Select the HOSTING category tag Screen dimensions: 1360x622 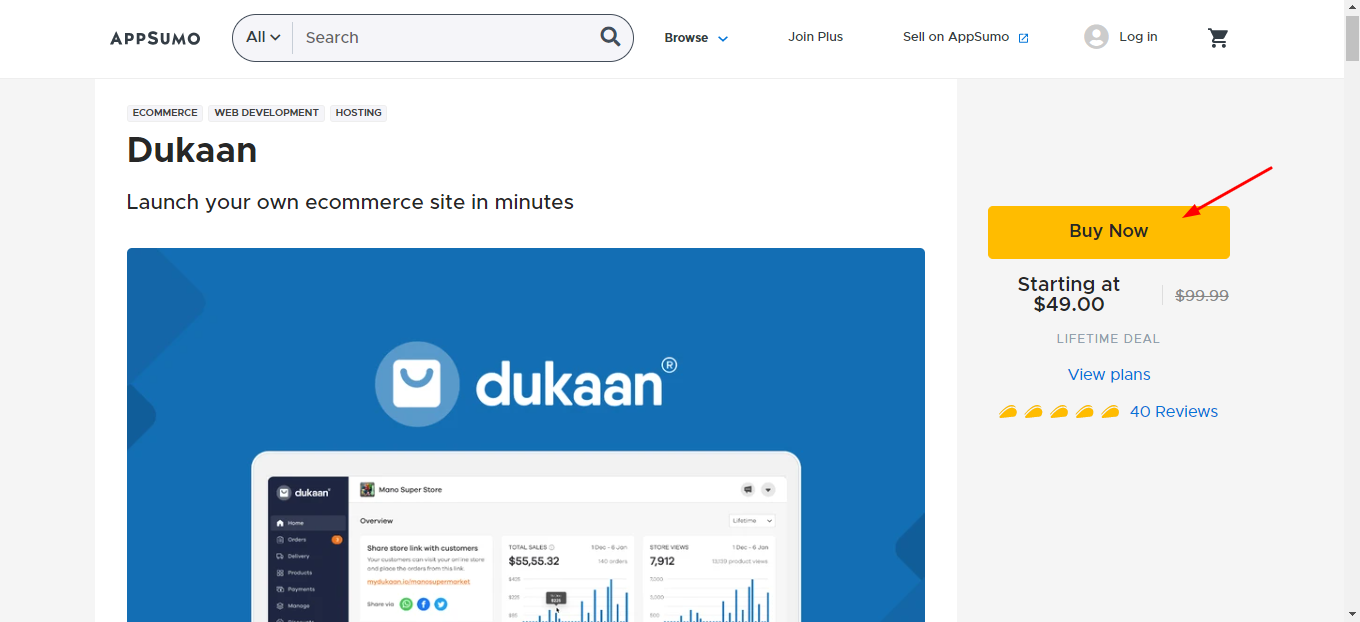coord(358,113)
